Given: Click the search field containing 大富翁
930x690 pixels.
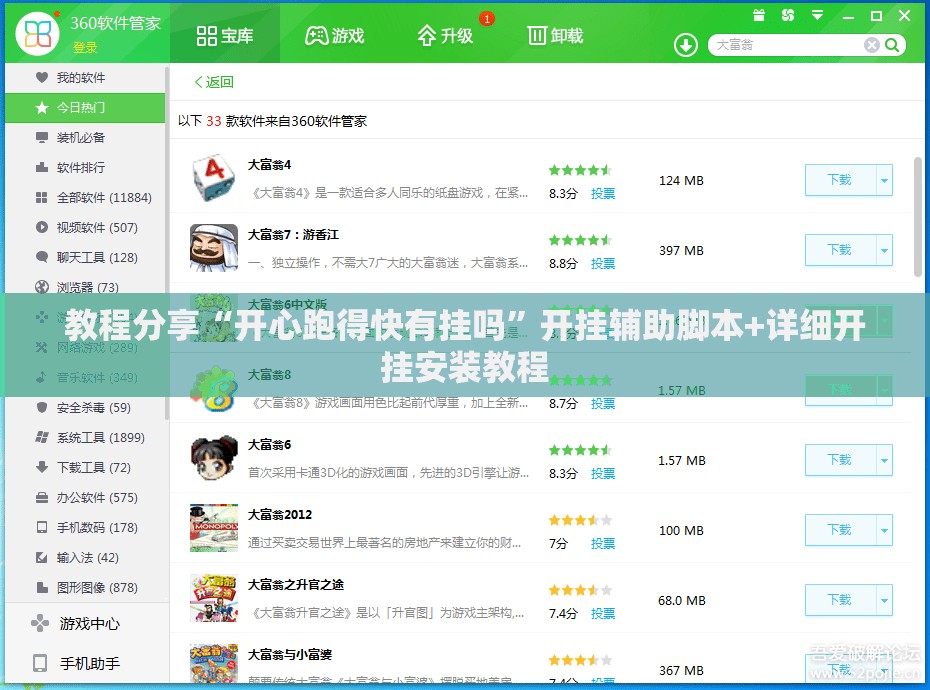Looking at the screenshot, I should tap(787, 45).
